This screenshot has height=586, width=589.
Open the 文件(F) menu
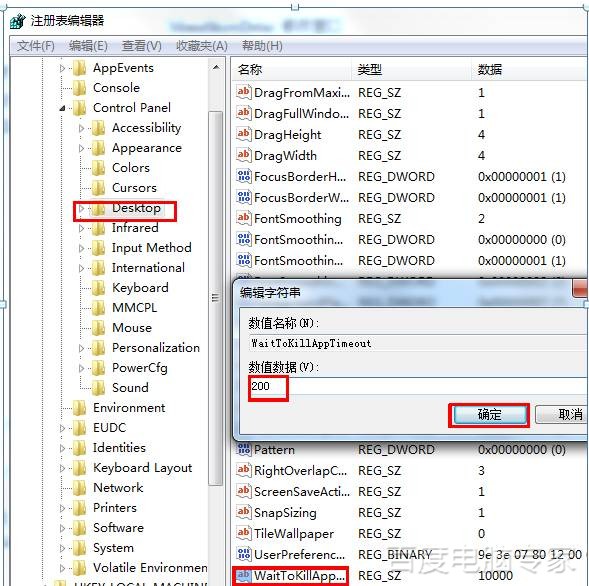tap(36, 46)
